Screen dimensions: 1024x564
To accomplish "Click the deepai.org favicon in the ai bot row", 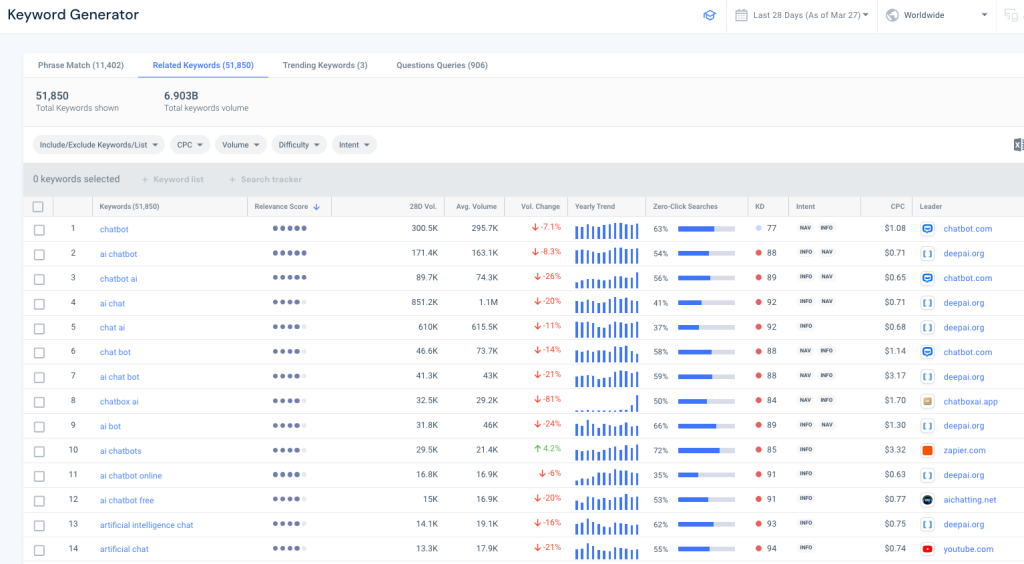I will click(x=927, y=426).
